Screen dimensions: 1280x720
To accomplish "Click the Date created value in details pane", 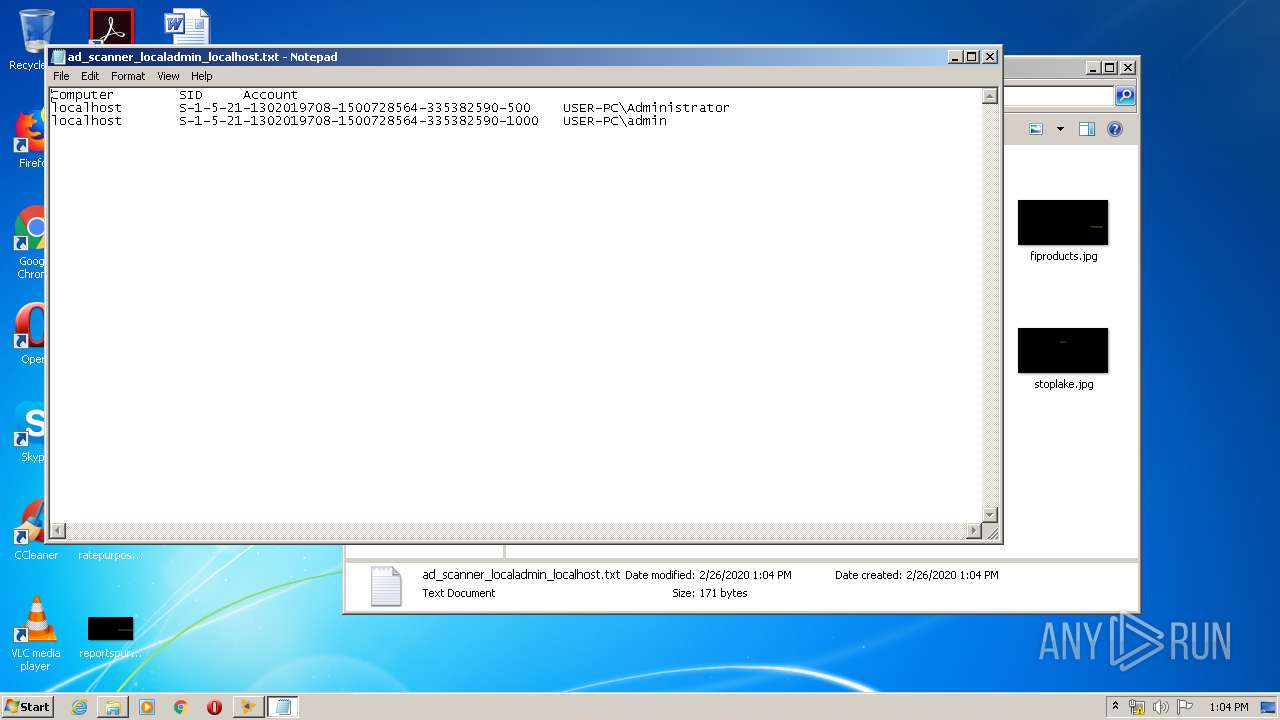I will coord(952,575).
